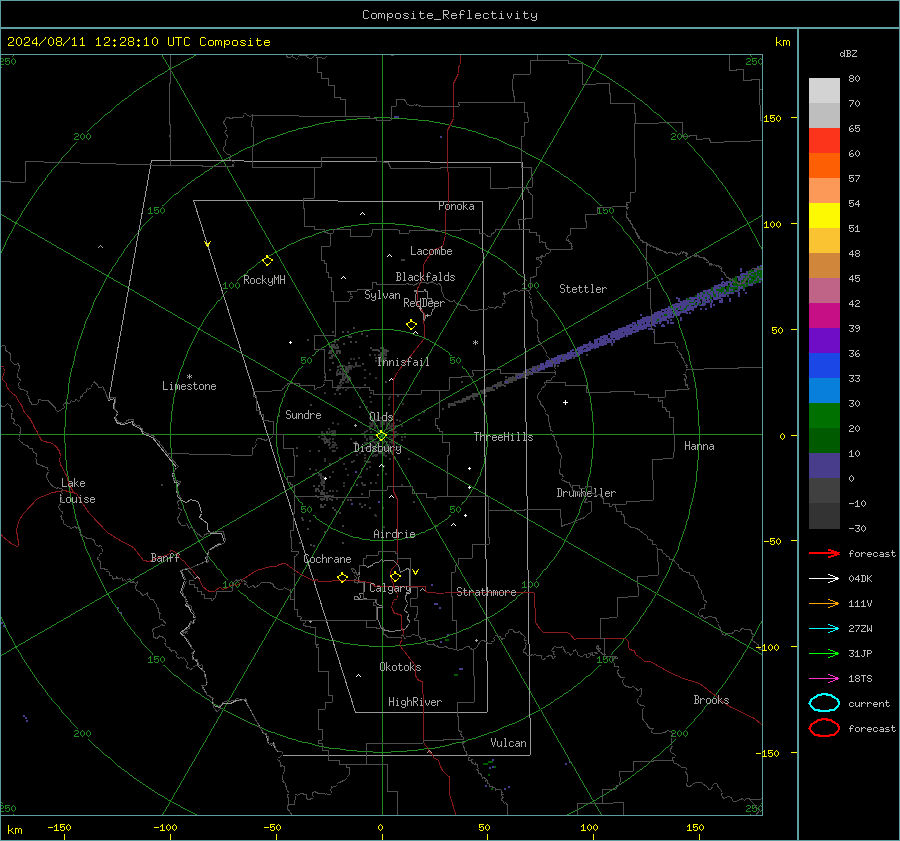Select the yellow diamond marker below RedDeer

coord(411,325)
